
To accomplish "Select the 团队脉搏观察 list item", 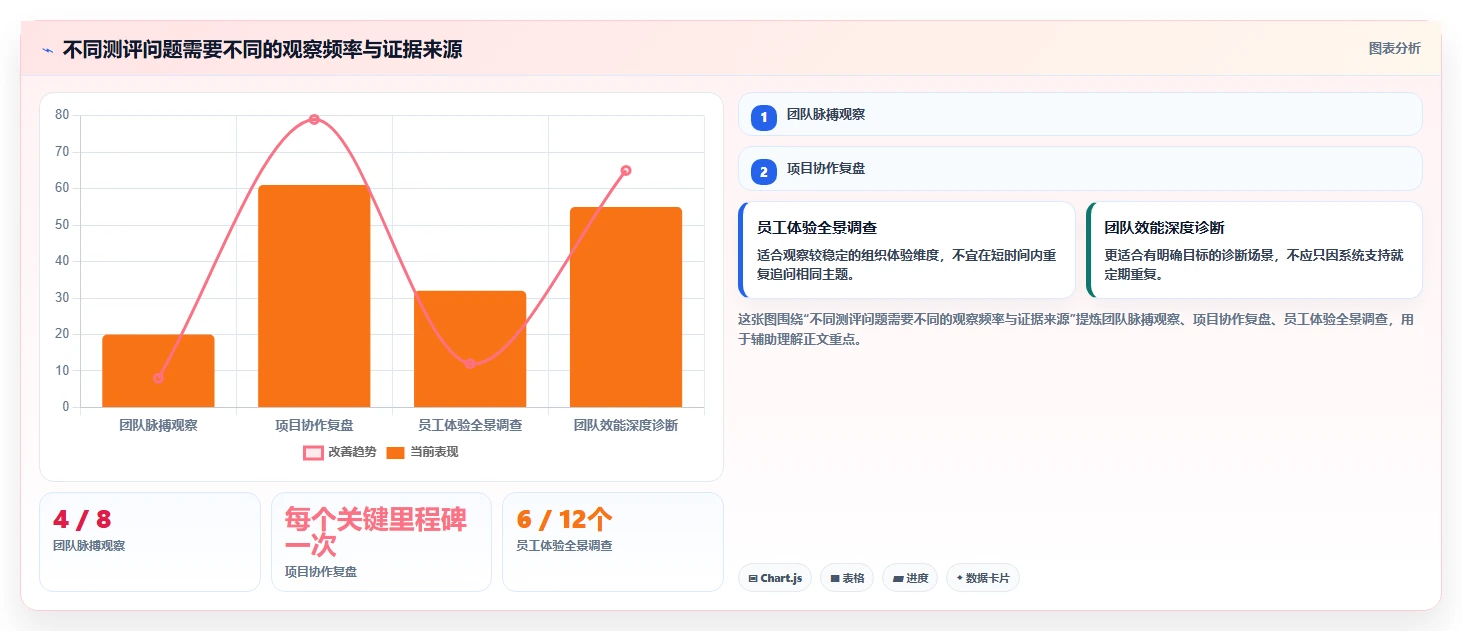I will click(x=1080, y=114).
